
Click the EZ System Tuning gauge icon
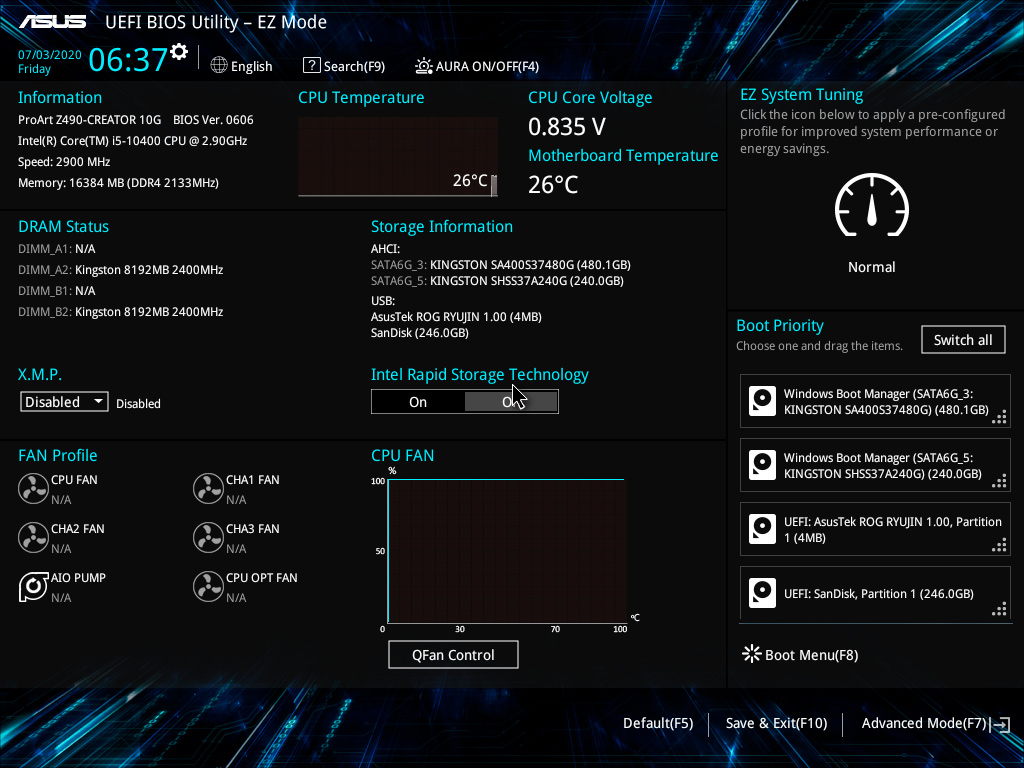tap(871, 205)
